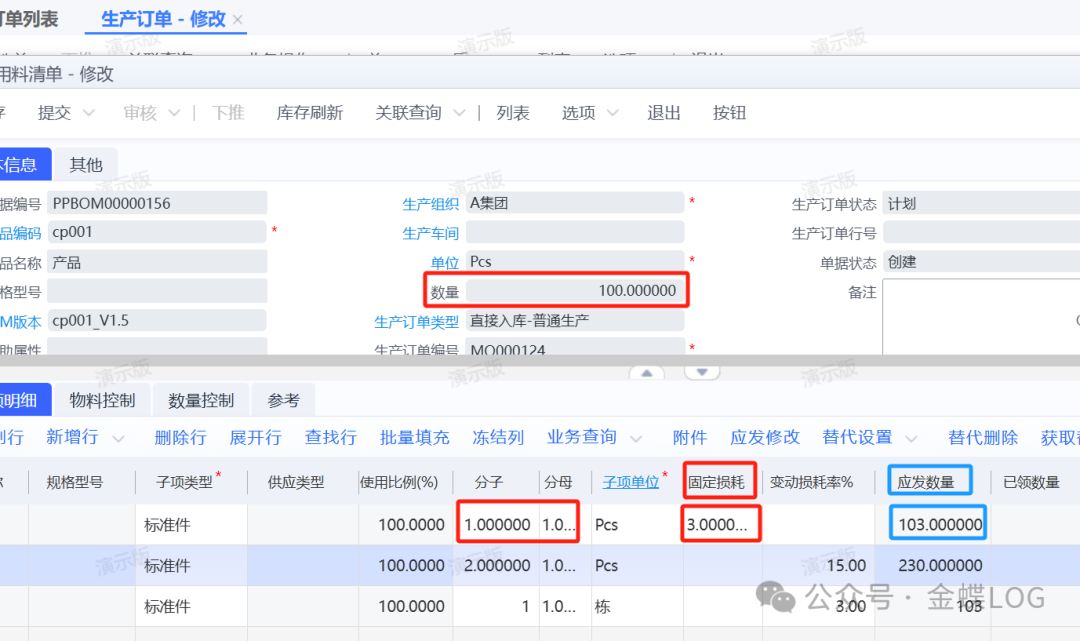Open the 数量控制 tab
Image resolution: width=1080 pixels, height=641 pixels.
coord(201,400)
